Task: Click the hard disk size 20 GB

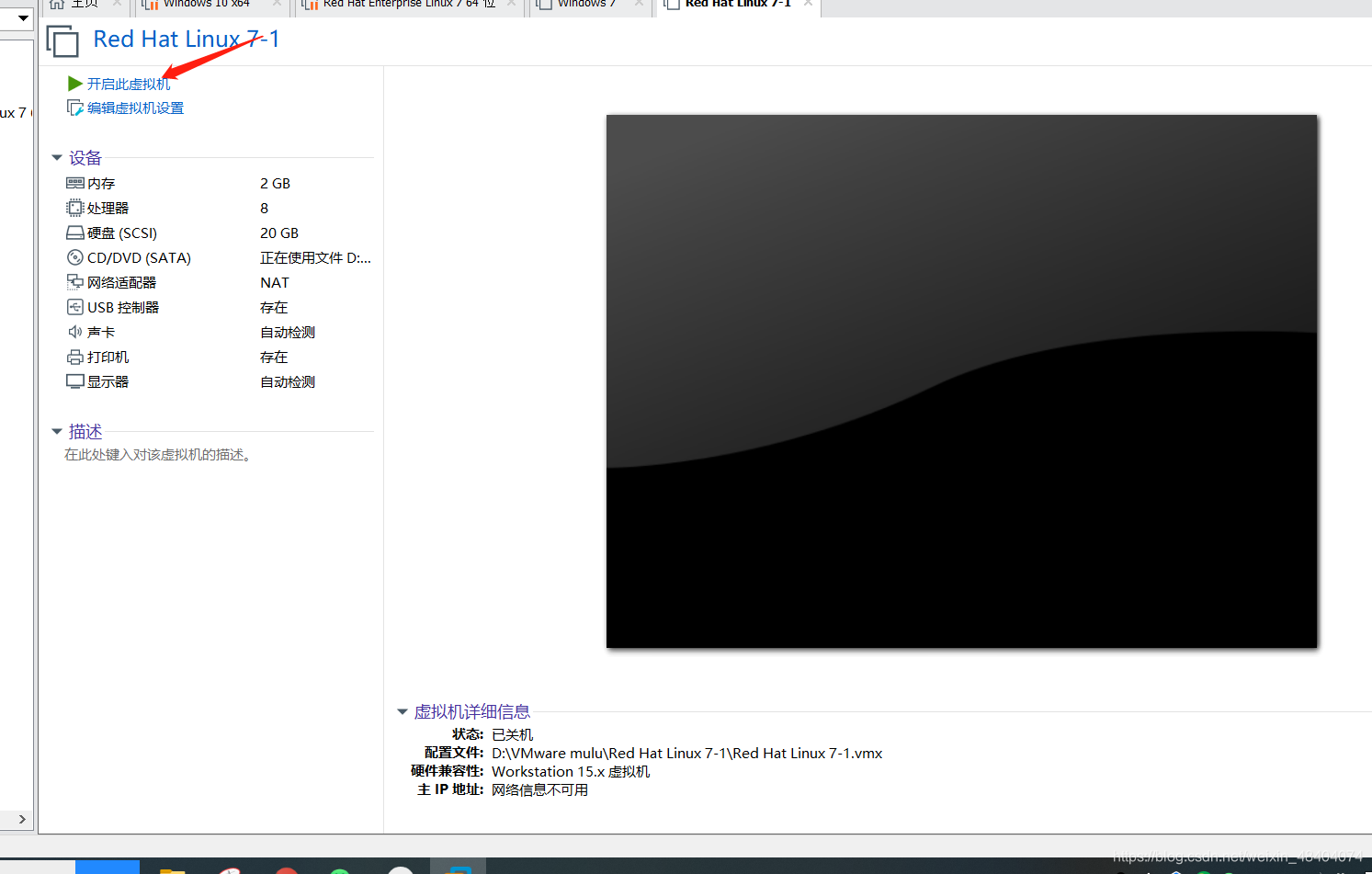Action: (x=279, y=233)
